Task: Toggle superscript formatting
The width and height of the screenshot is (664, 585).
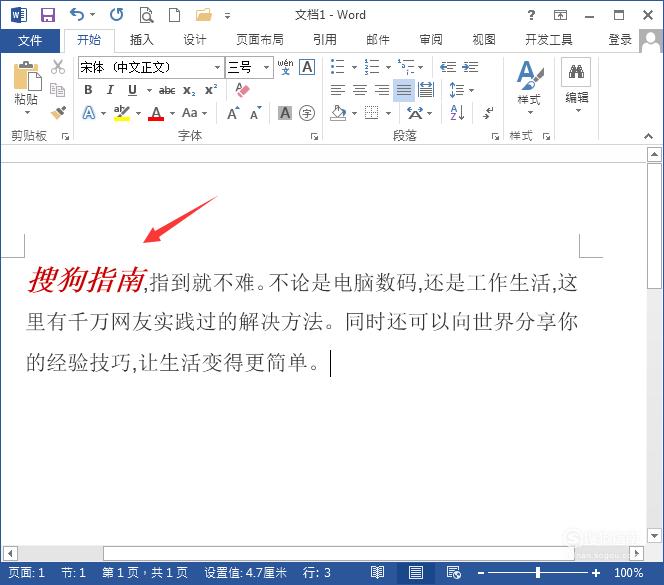Action: pyautogui.click(x=211, y=90)
